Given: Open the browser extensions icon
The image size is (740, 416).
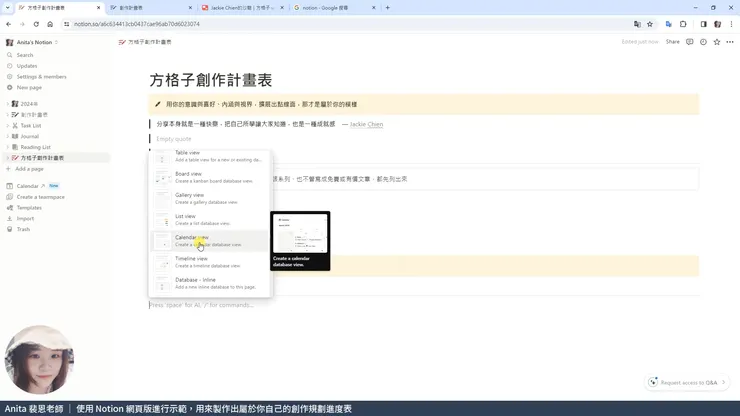Looking at the screenshot, I should [x=683, y=24].
